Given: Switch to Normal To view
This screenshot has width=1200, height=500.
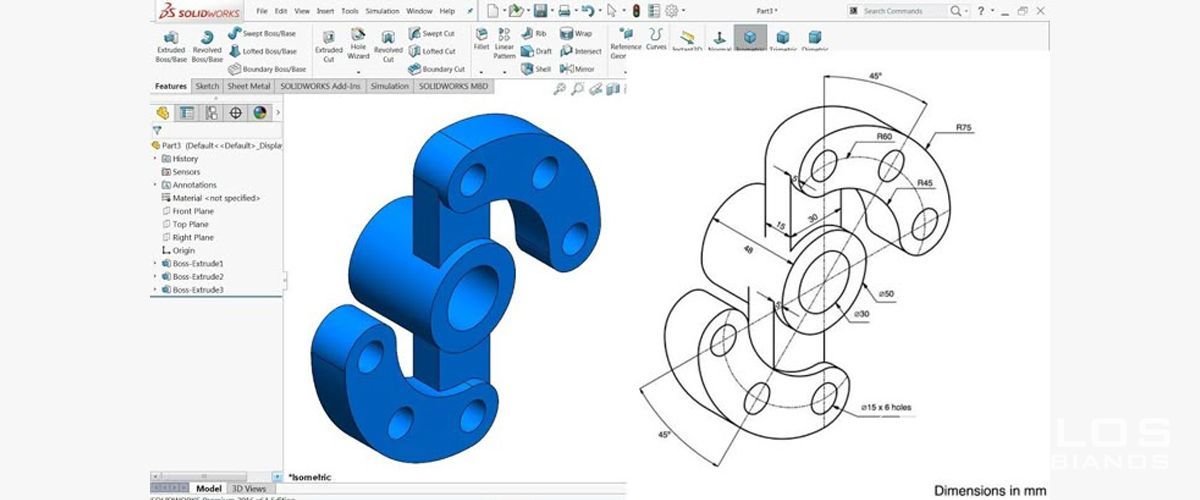Looking at the screenshot, I should [x=720, y=41].
